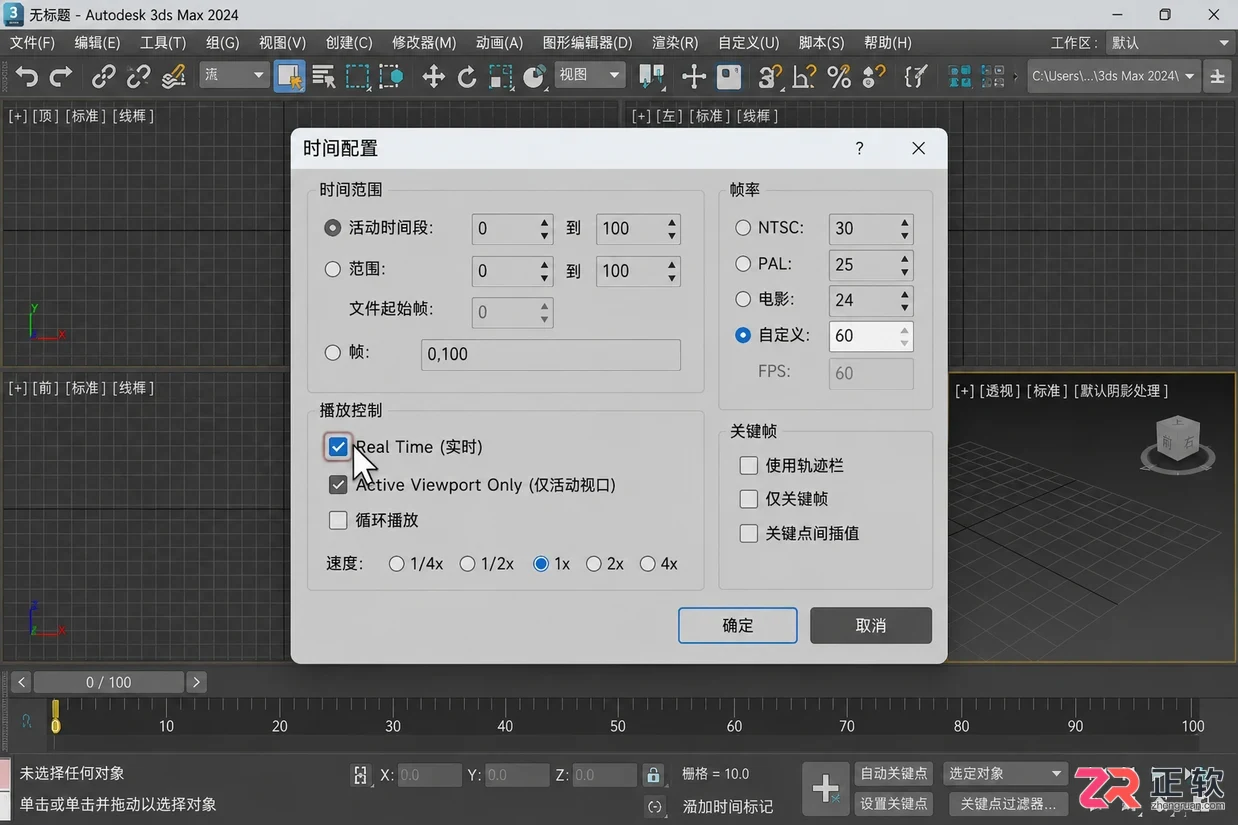Click the 取消 button
Screen dimensions: 1238x825
pyautogui.click(x=871, y=625)
